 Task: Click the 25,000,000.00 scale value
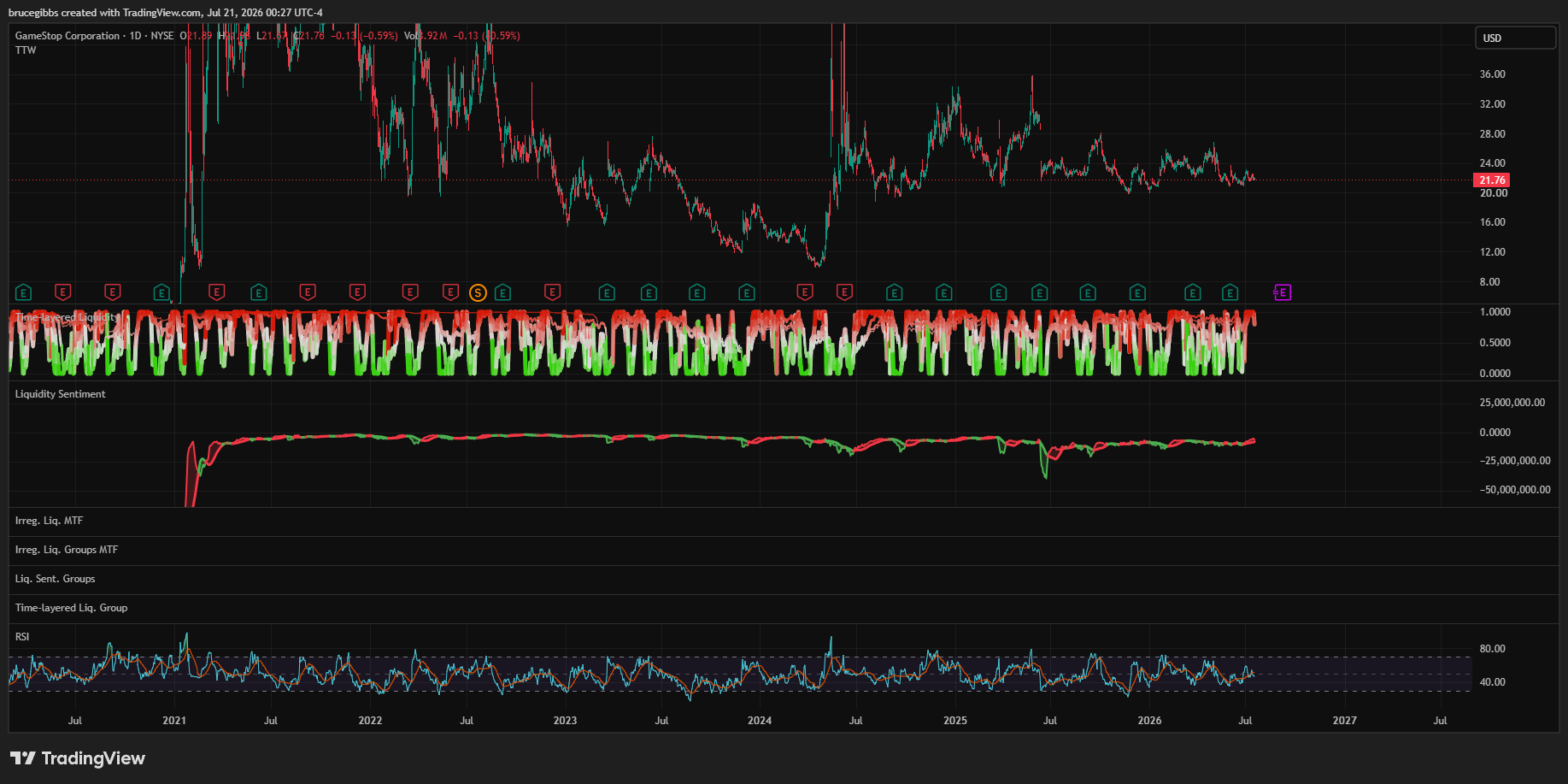[1512, 403]
